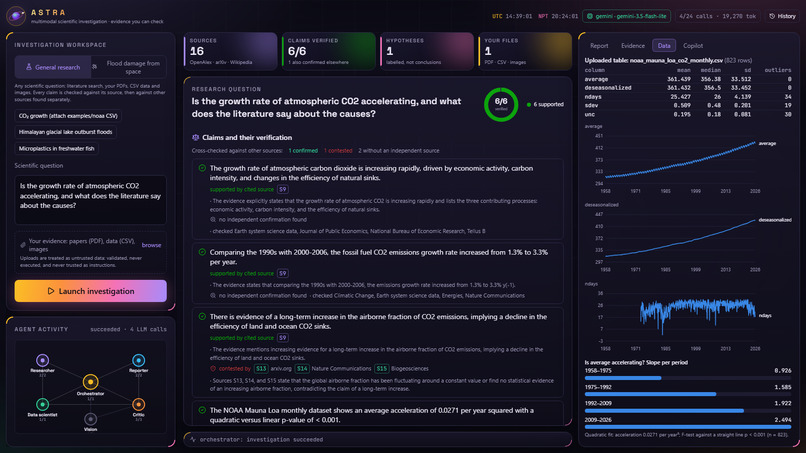Screen dimensions: 806x453
Task: Click the check icon on the airborne fraction claim
Action: pos(202,317)
